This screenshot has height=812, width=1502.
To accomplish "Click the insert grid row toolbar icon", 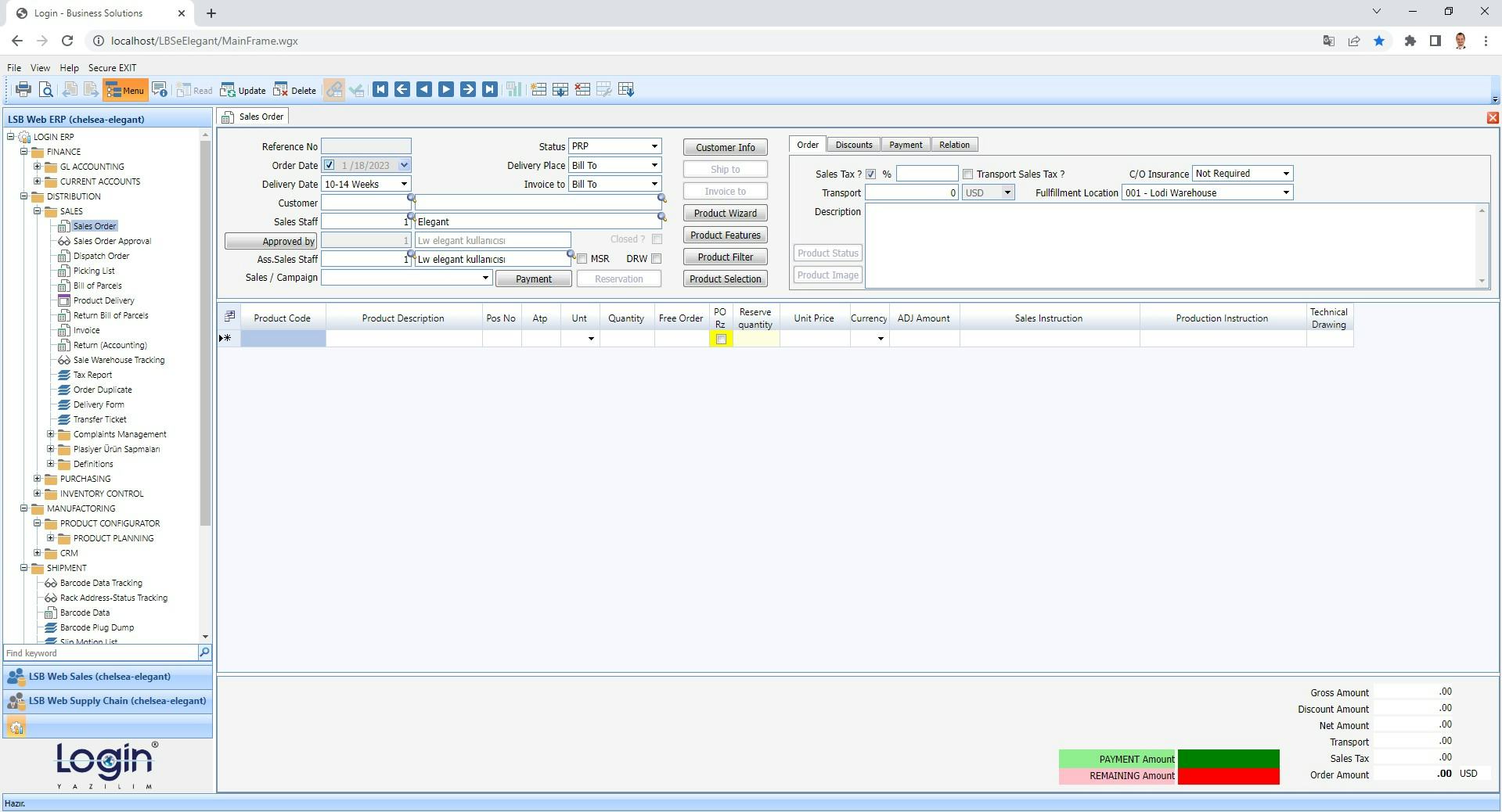I will (538, 89).
